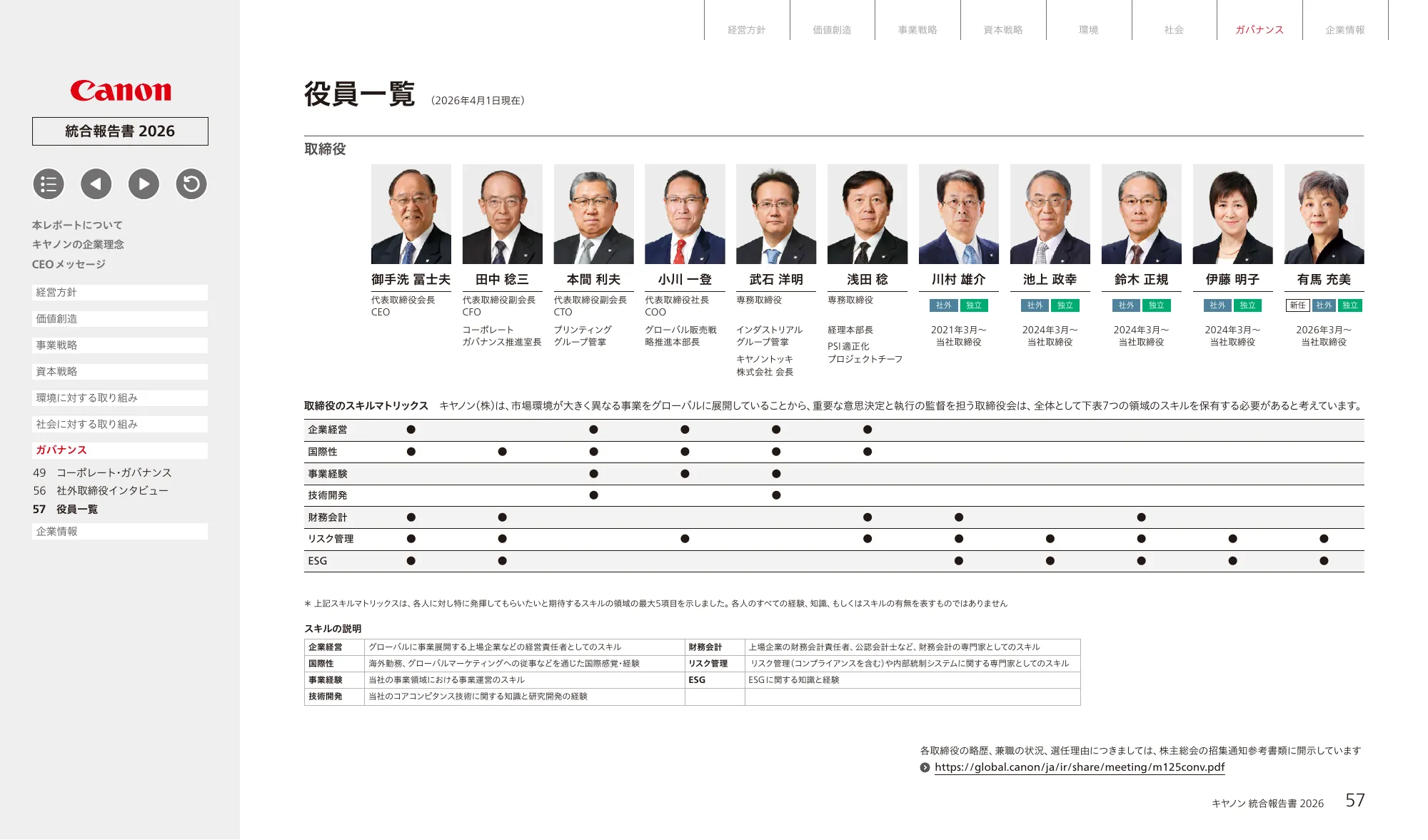Click the 統合報告書 2026 title box

[120, 131]
